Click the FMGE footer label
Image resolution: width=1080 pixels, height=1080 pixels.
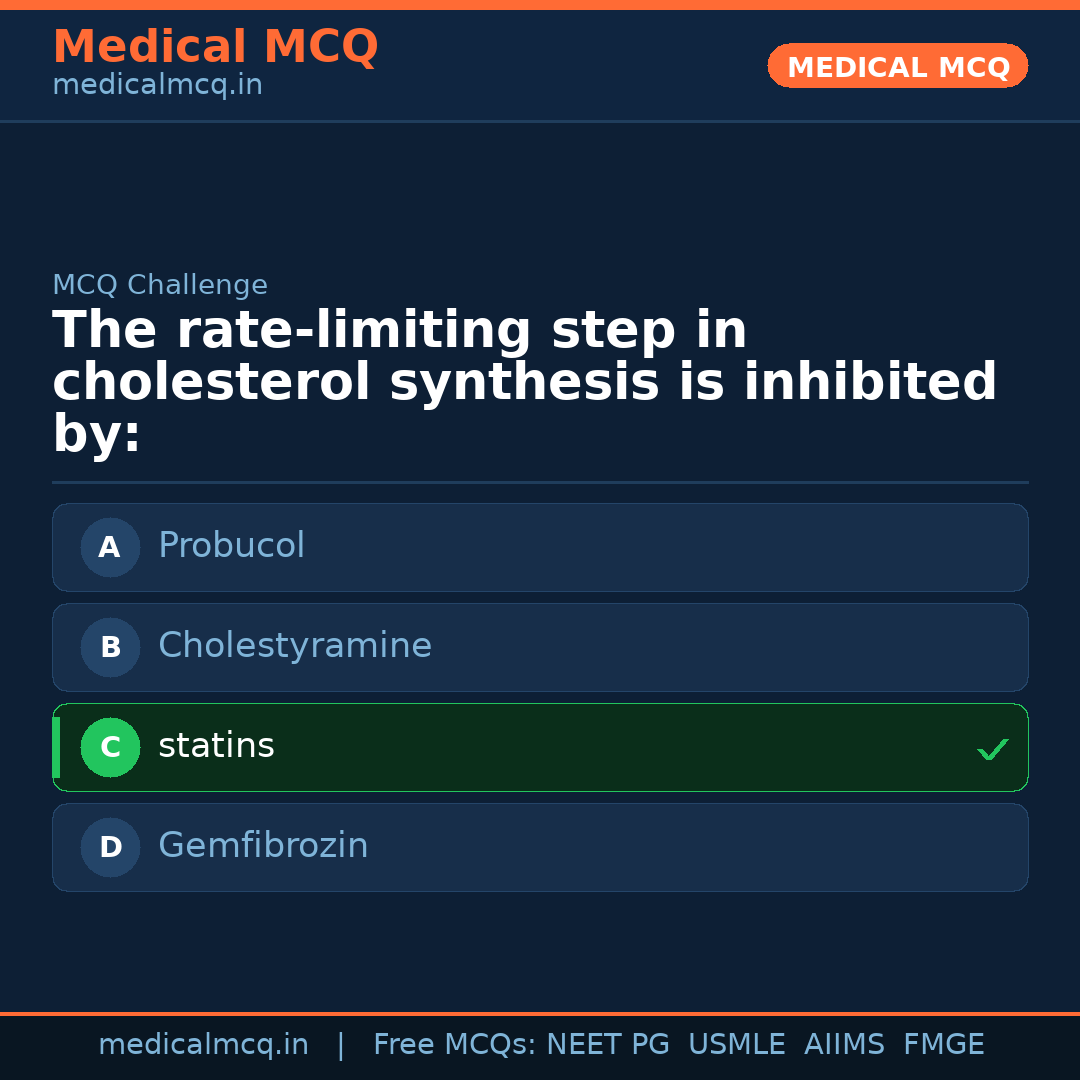pos(943,1045)
